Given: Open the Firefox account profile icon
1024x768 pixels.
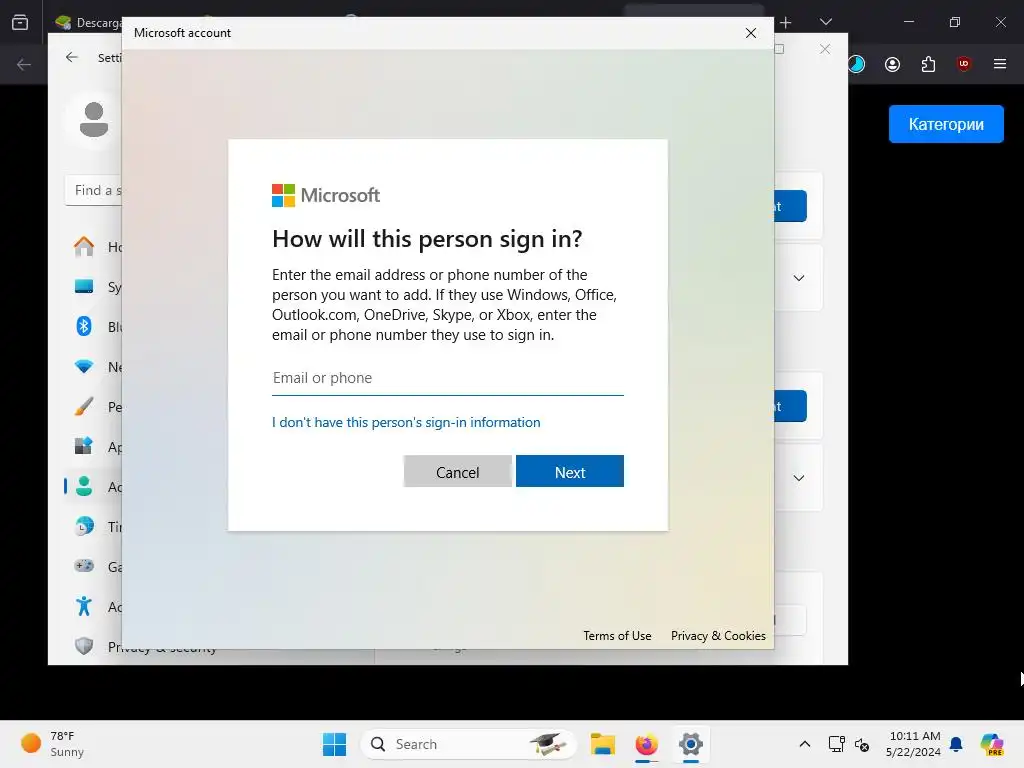Looking at the screenshot, I should [892, 64].
